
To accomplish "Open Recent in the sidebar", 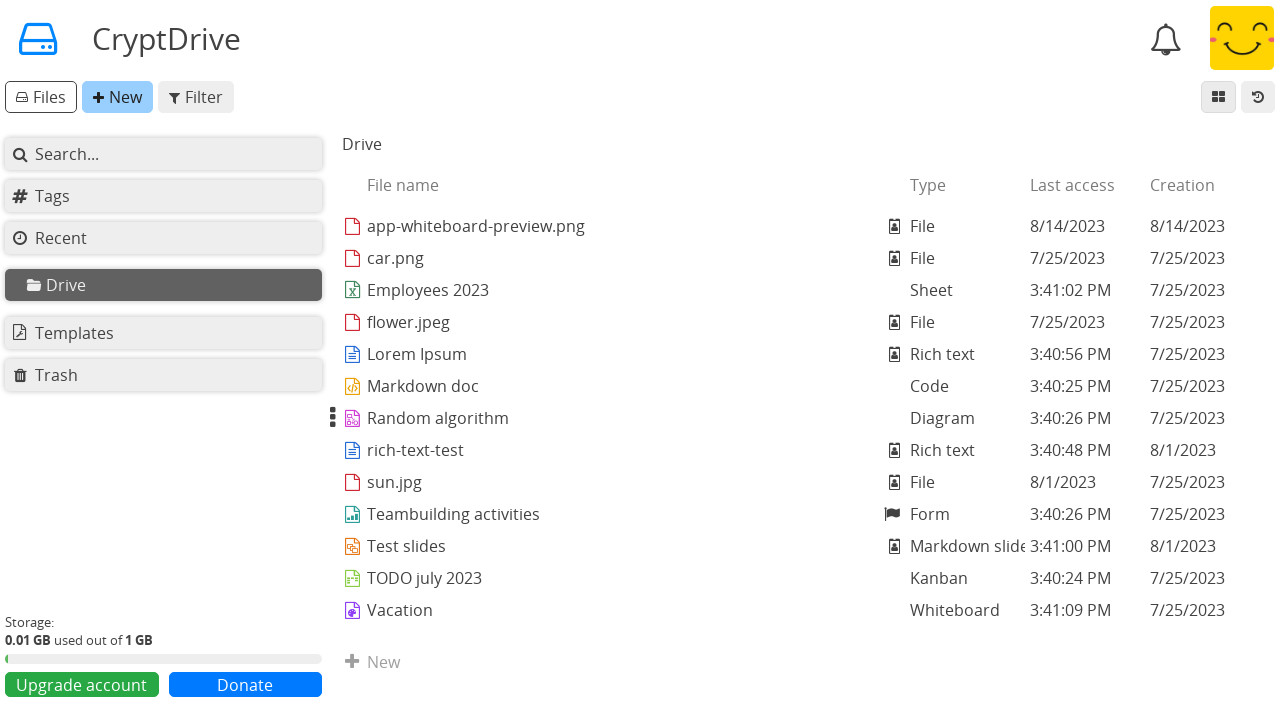I will click(163, 238).
